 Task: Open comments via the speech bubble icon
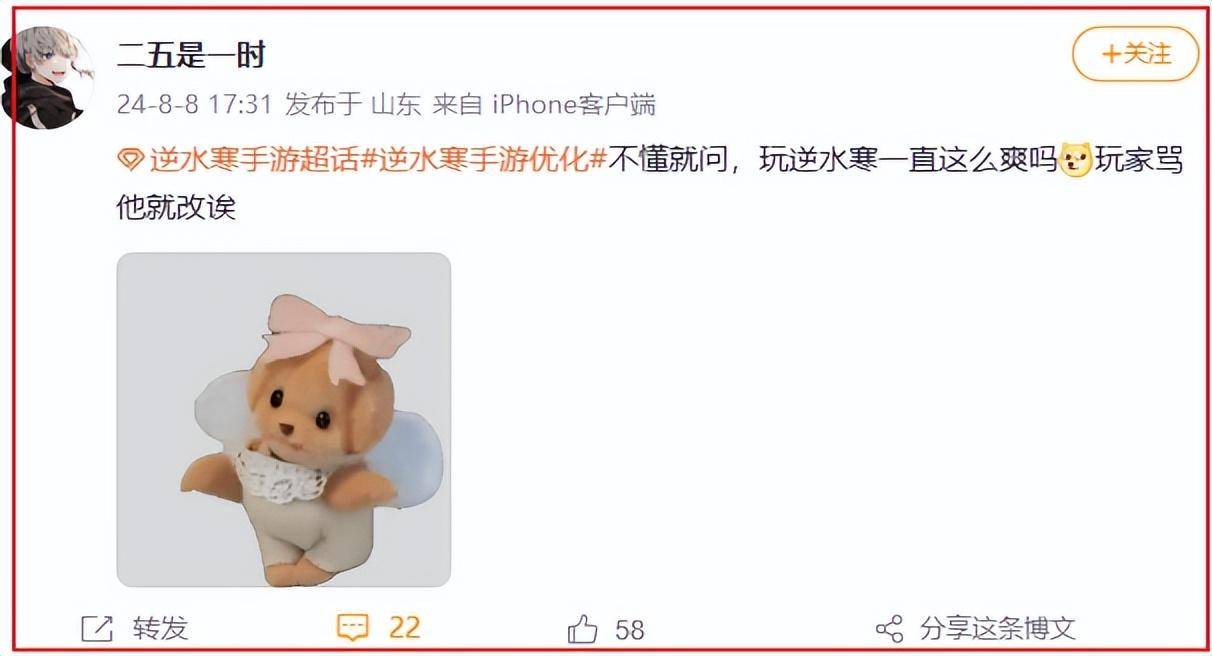(352, 628)
